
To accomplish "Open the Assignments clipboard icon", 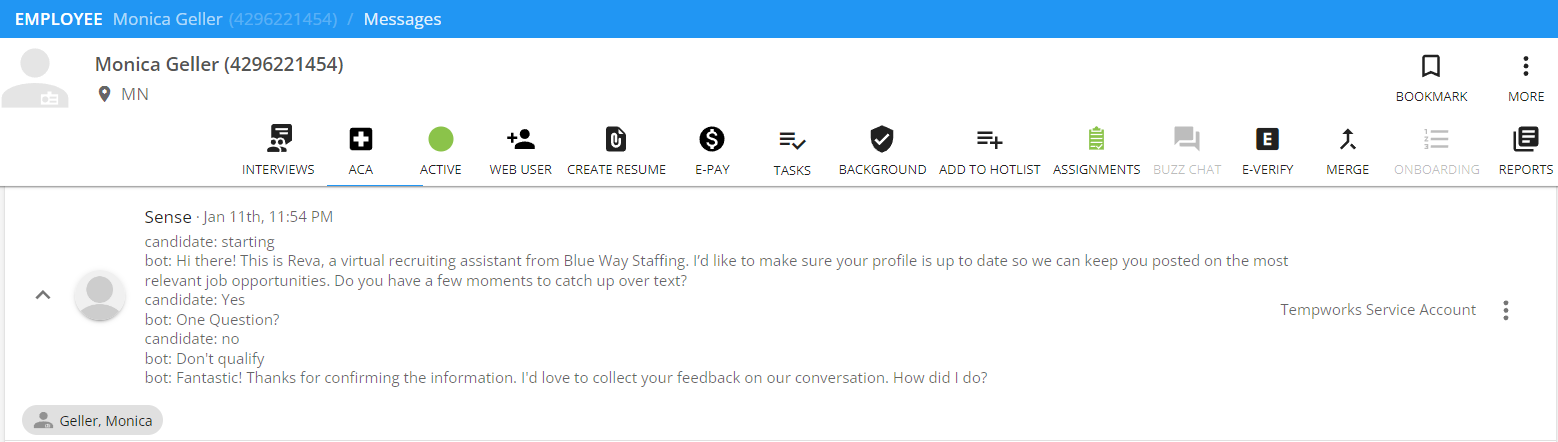I will [x=1096, y=140].
